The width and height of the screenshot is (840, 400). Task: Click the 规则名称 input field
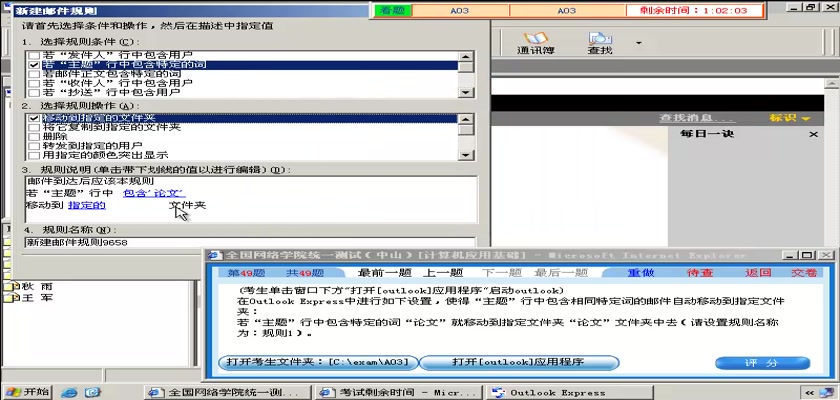(x=250, y=243)
